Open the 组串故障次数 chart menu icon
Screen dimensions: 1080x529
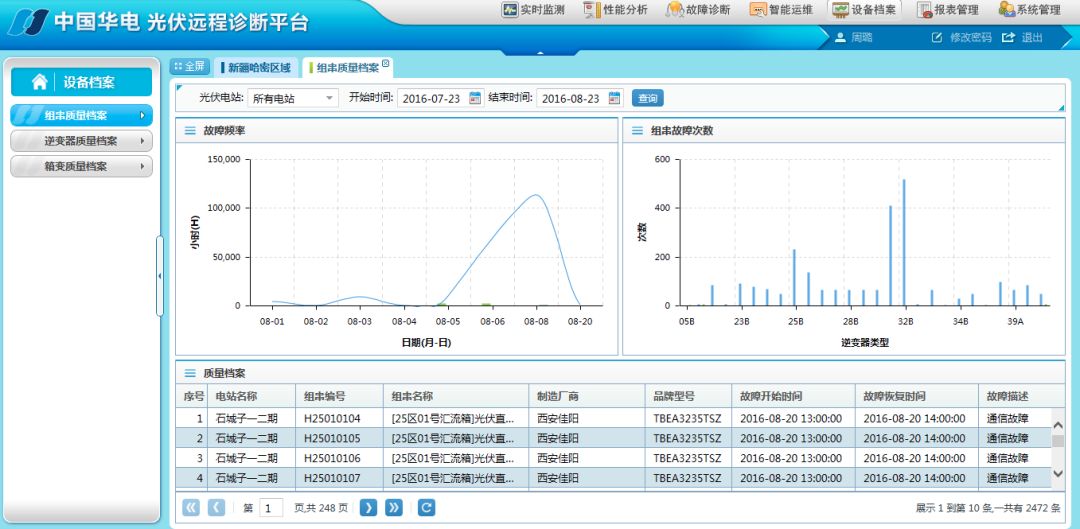click(637, 130)
